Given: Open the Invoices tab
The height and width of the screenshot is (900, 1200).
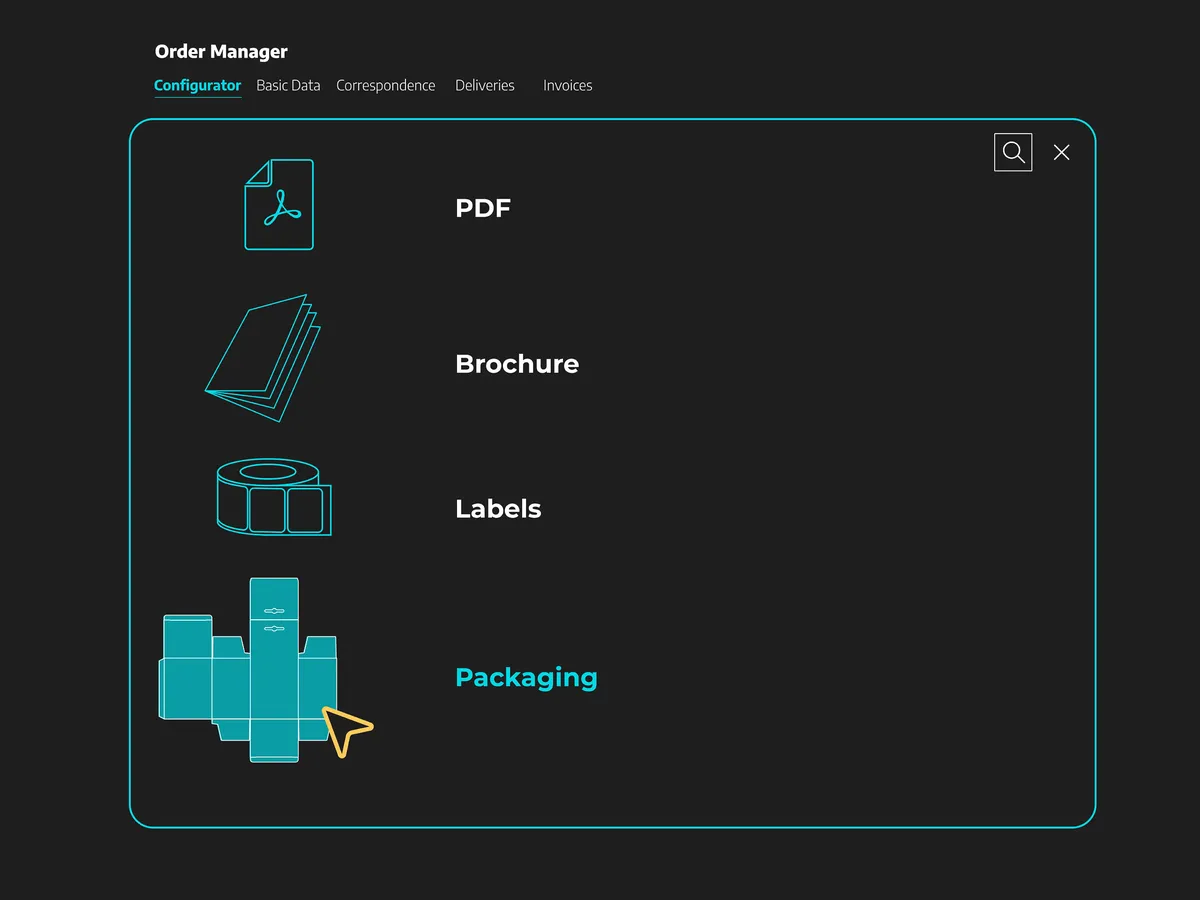Looking at the screenshot, I should tap(567, 86).
